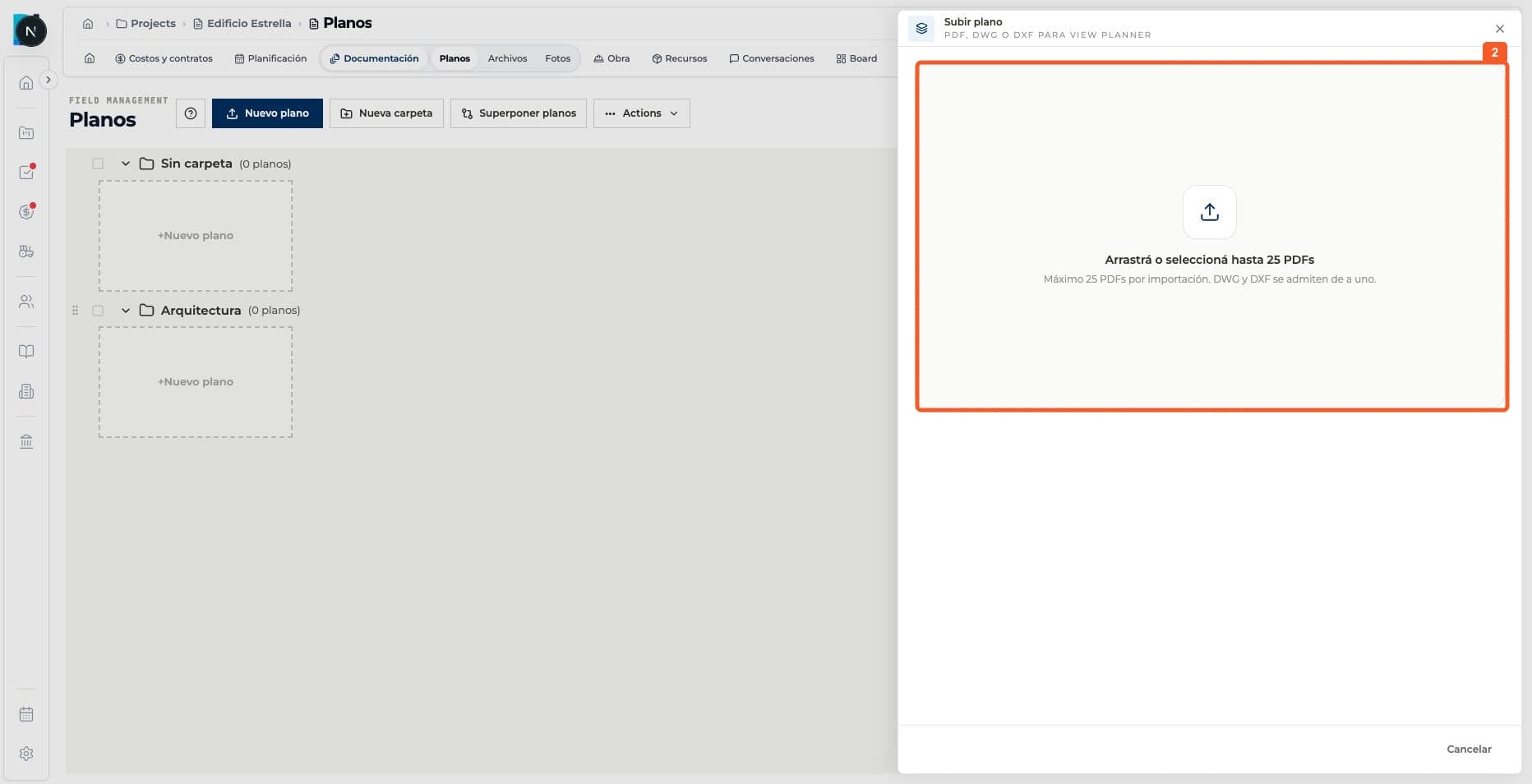Click +Nuevo plano box under Sin carpeta
The width and height of the screenshot is (1532, 784).
196,236
